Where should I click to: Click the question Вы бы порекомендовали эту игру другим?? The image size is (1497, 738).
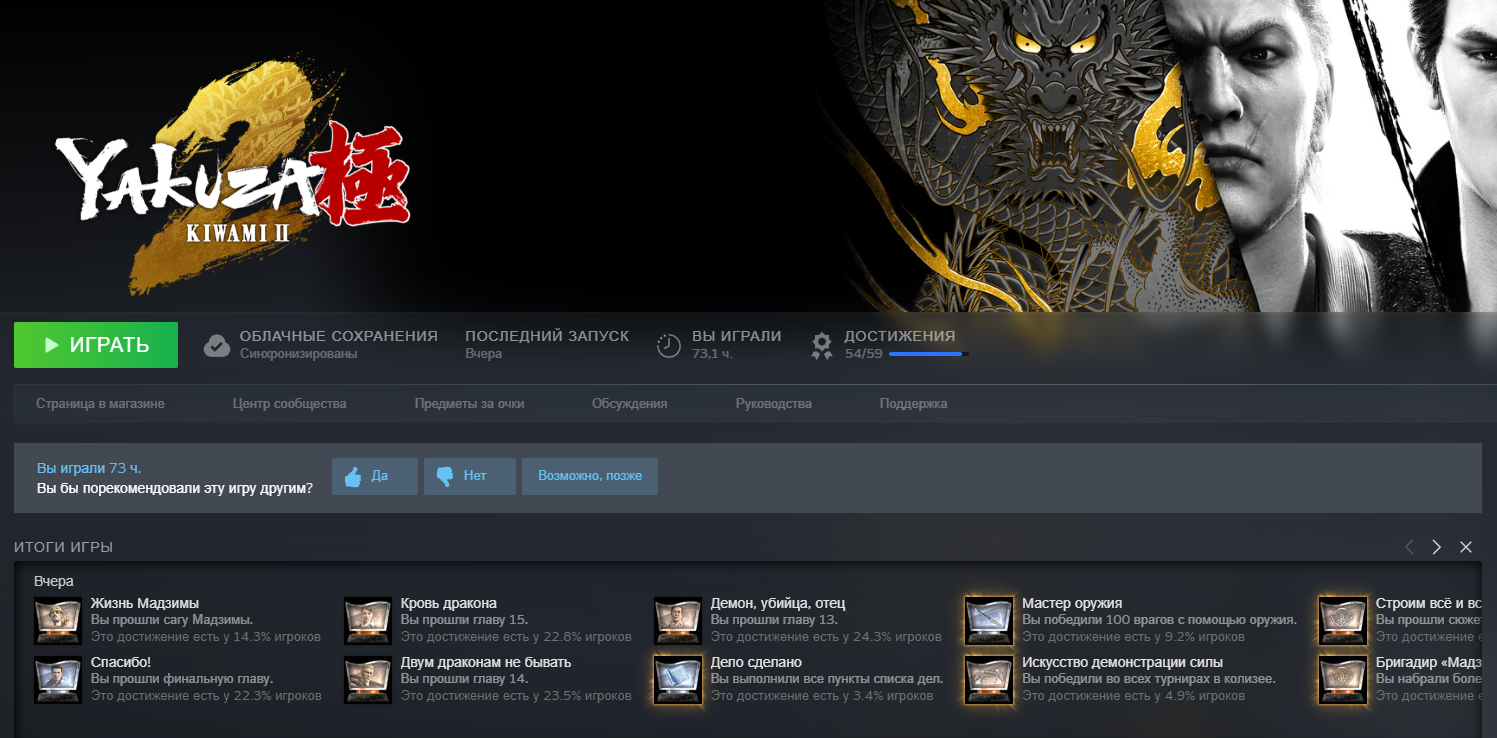[175, 489]
